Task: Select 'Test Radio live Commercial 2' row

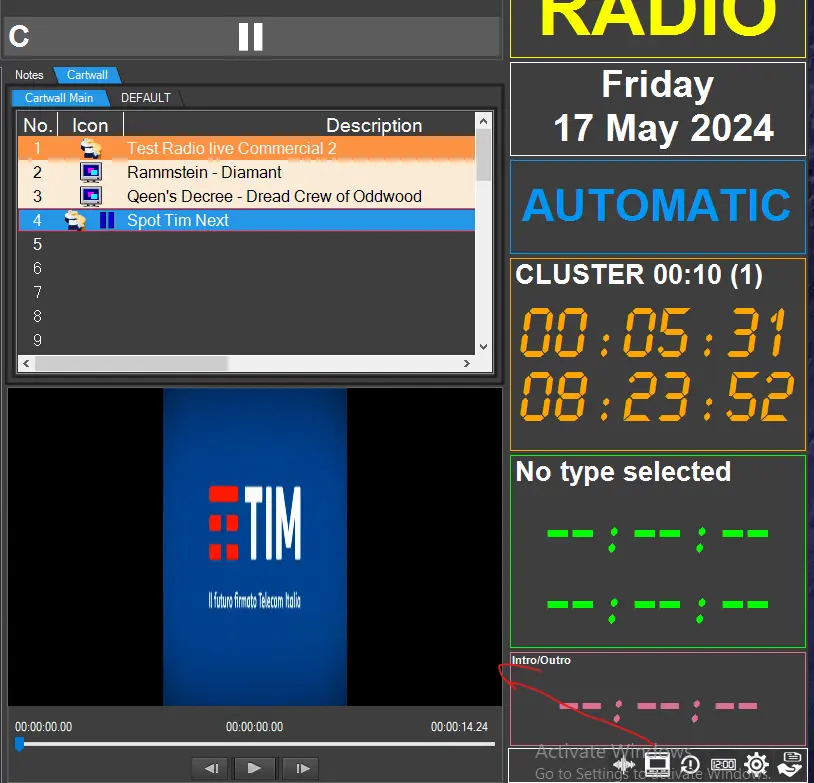Action: [247, 148]
